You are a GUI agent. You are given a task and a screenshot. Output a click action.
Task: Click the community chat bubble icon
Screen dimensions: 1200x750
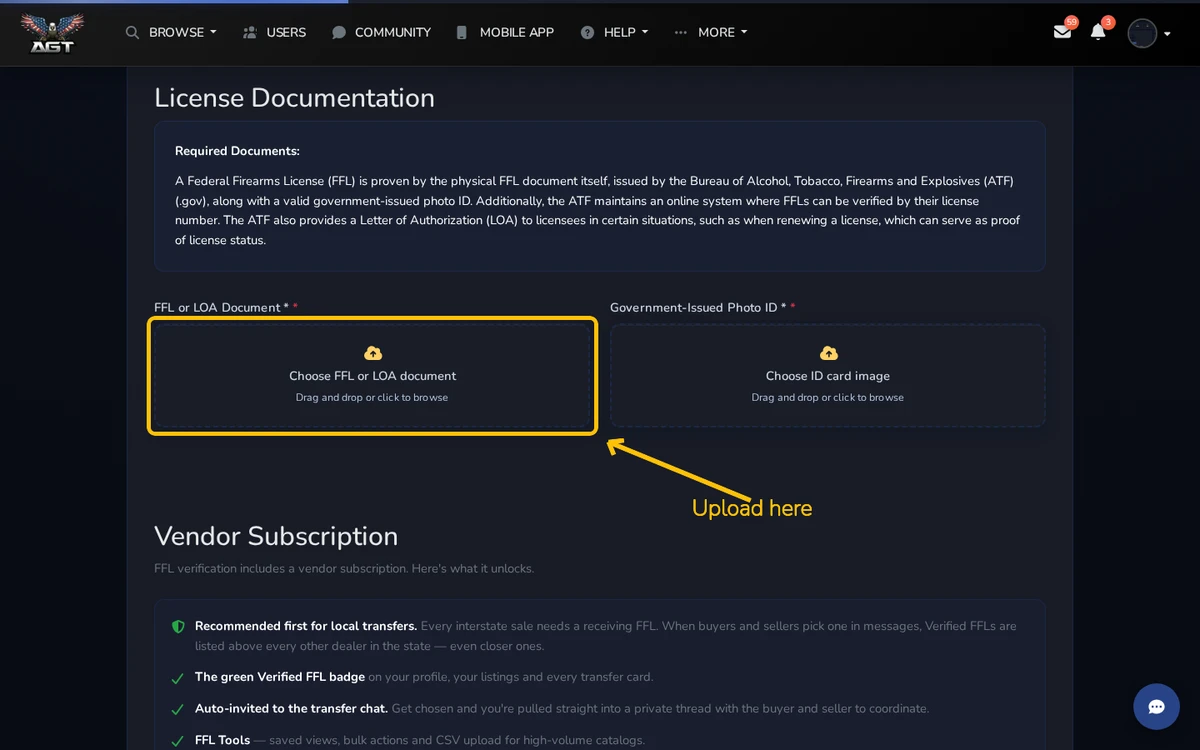click(x=339, y=32)
